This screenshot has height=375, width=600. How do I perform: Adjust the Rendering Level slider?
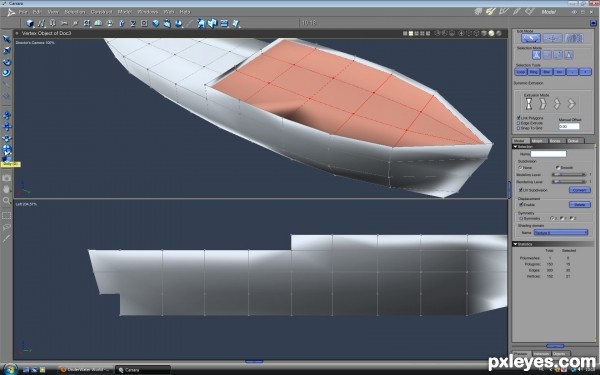pos(569,182)
